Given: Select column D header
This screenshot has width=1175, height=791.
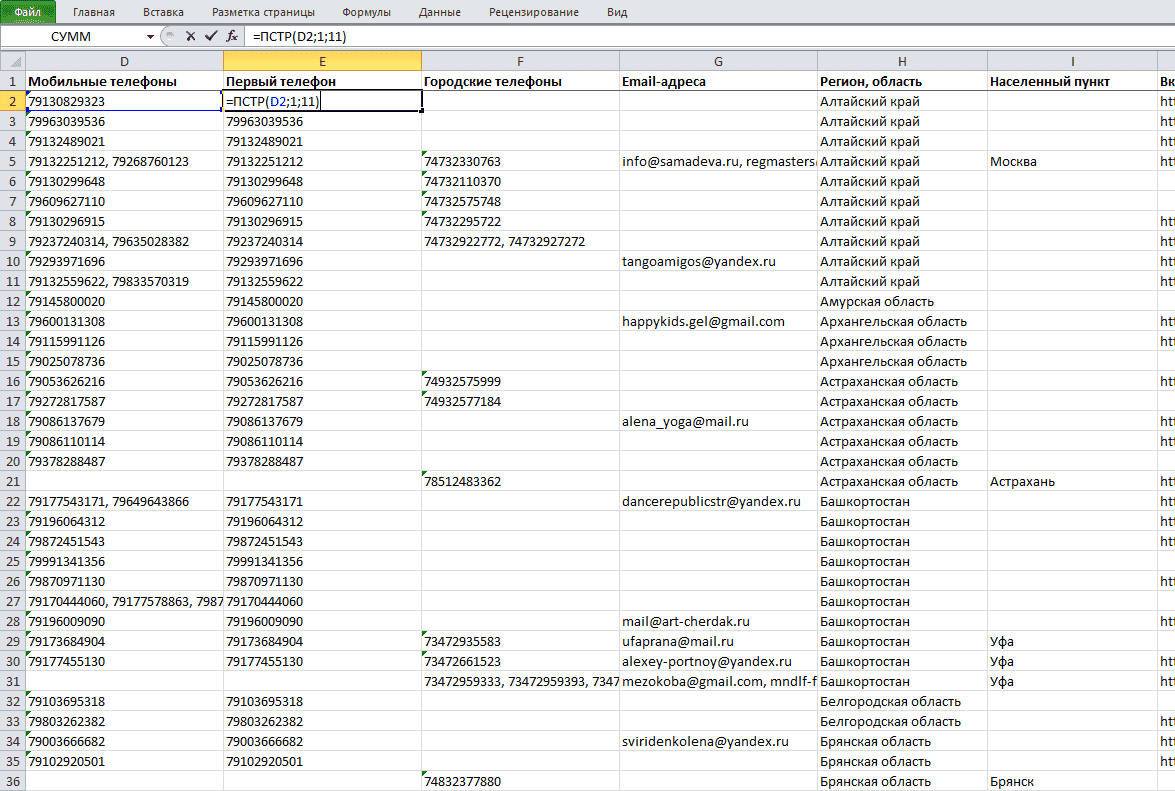Looking at the screenshot, I should point(124,61).
